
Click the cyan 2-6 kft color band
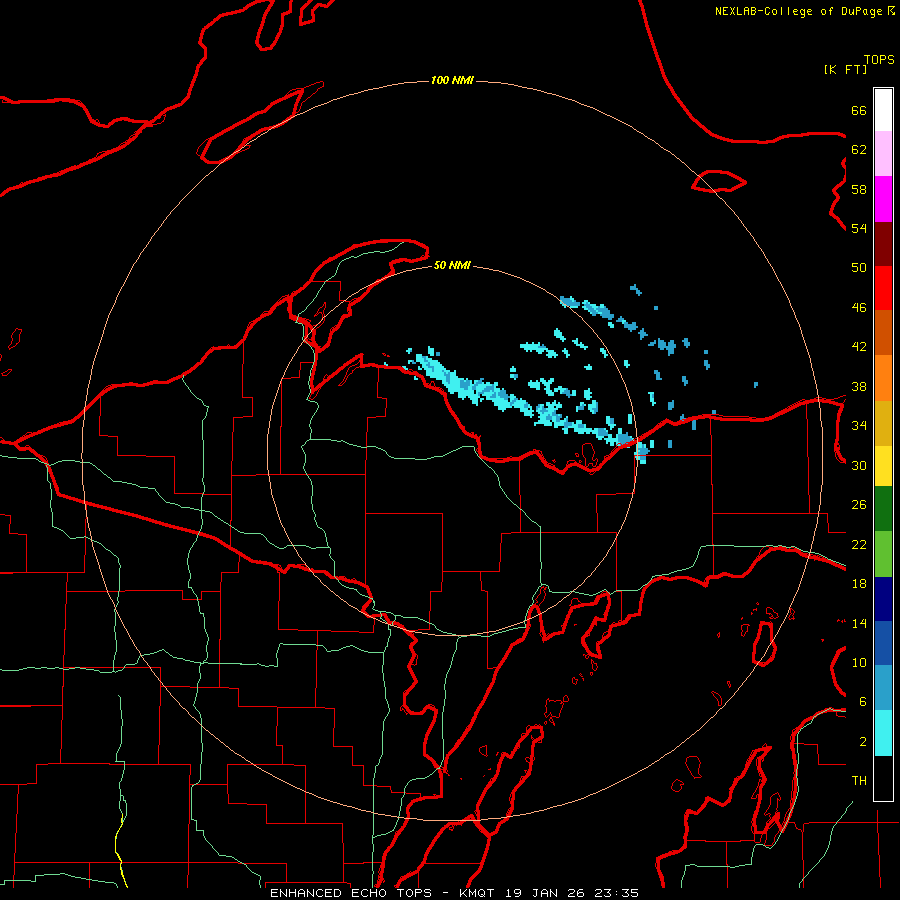tap(883, 733)
